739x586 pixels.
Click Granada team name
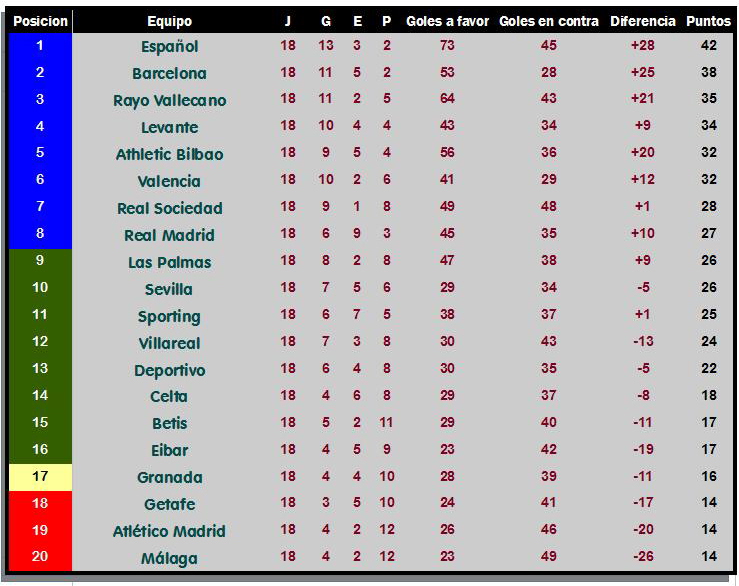pyautogui.click(x=170, y=477)
